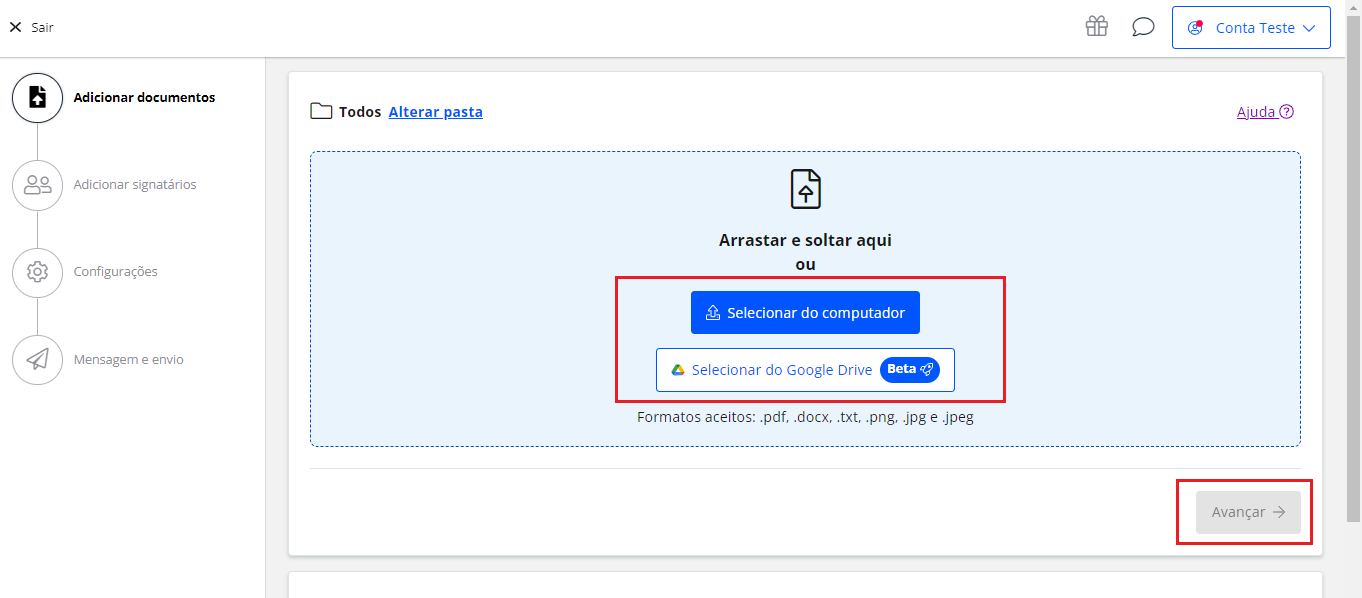The image size is (1362, 598).
Task: Click the folder icon beside Todos
Action: pyautogui.click(x=321, y=112)
